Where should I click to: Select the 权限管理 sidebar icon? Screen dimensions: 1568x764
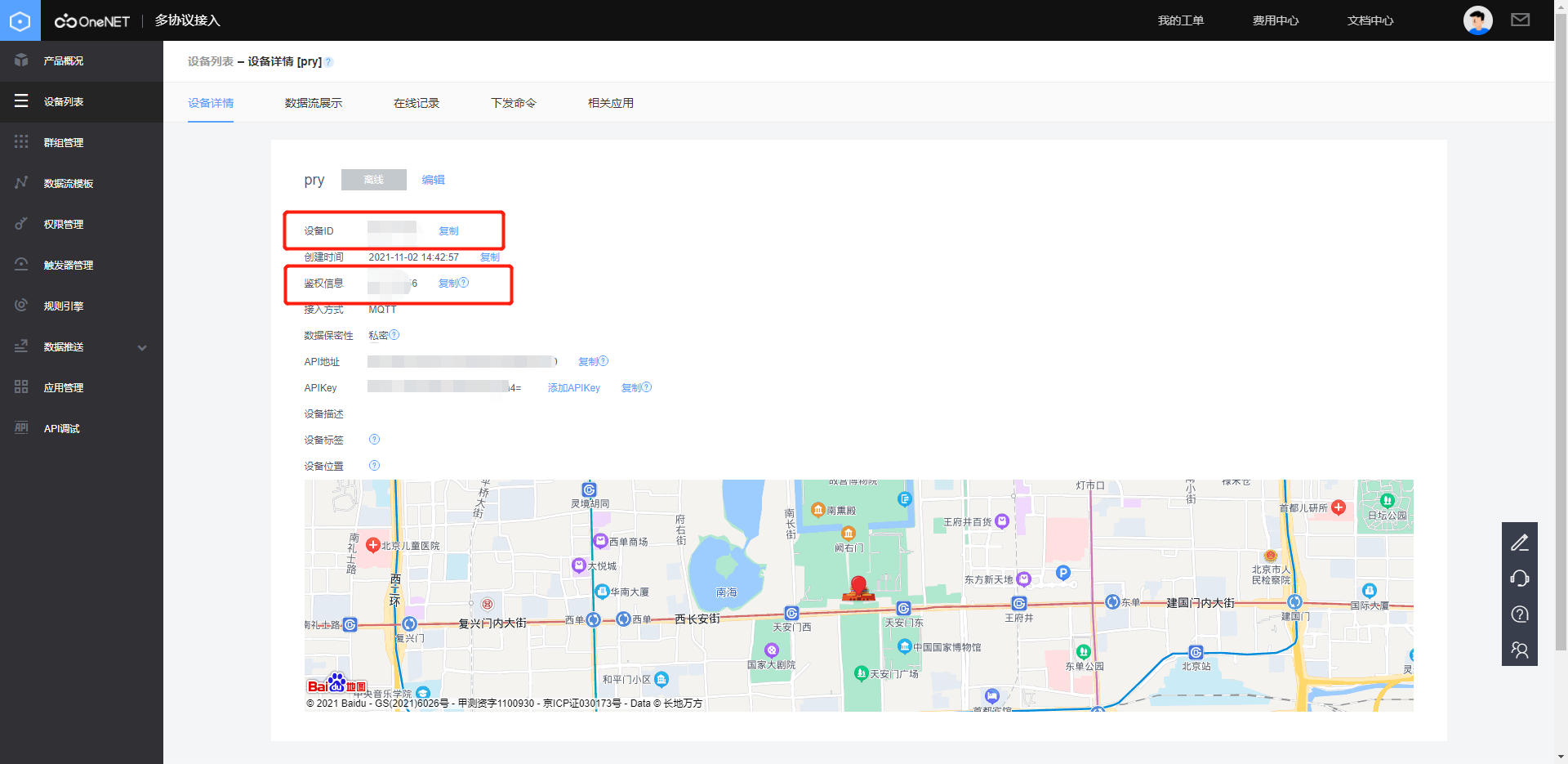21,223
